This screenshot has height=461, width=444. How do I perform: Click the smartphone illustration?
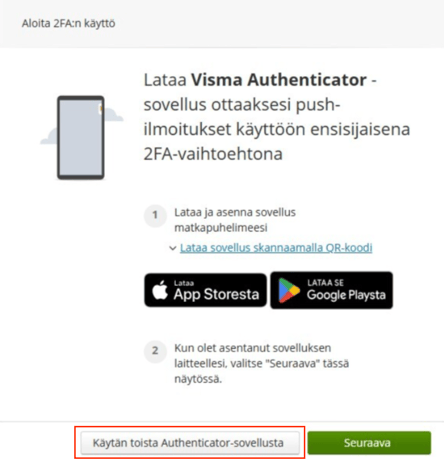pos(81,138)
